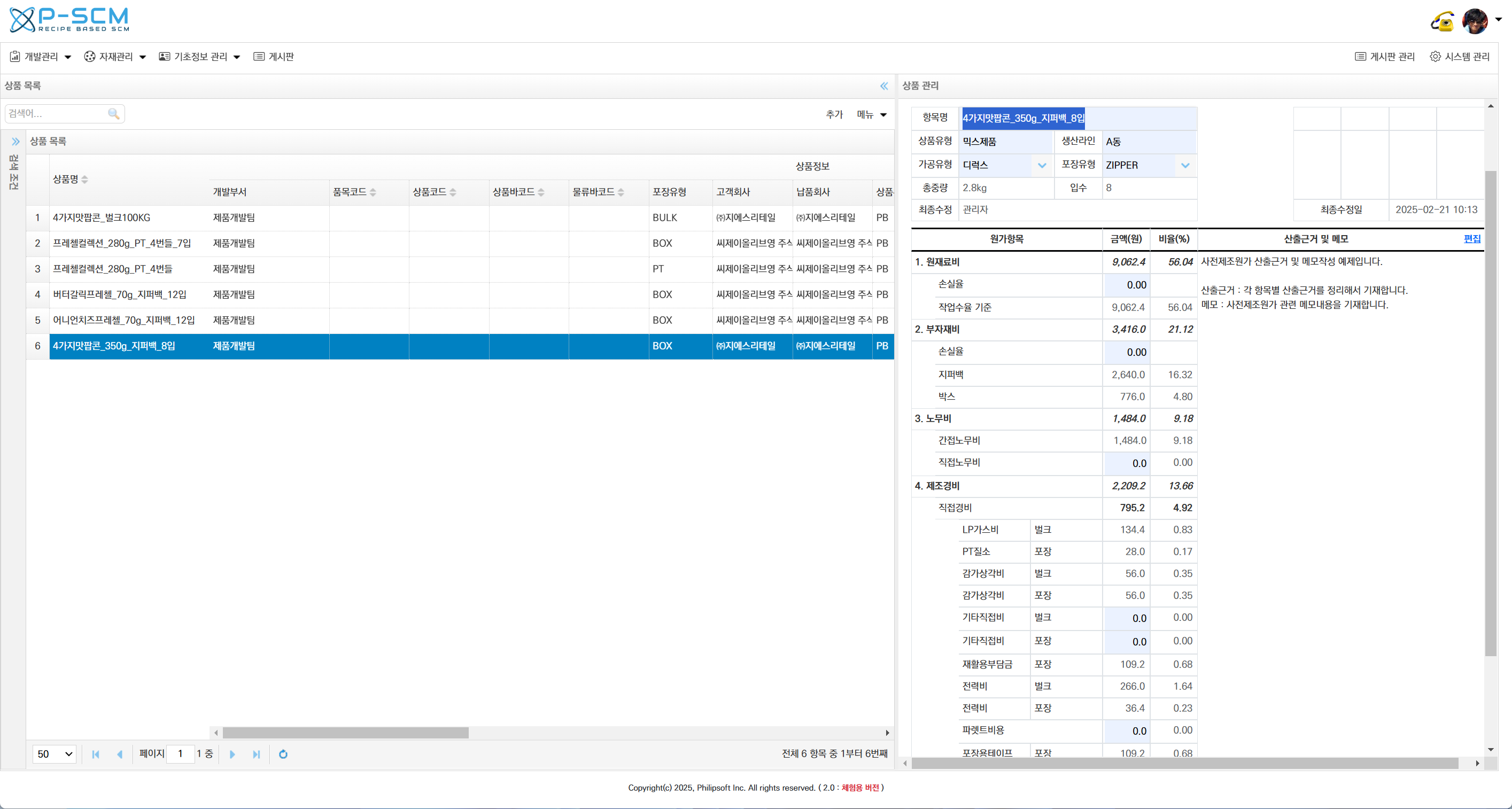
Task: Sort by 상품바코드 column
Action: click(x=518, y=192)
